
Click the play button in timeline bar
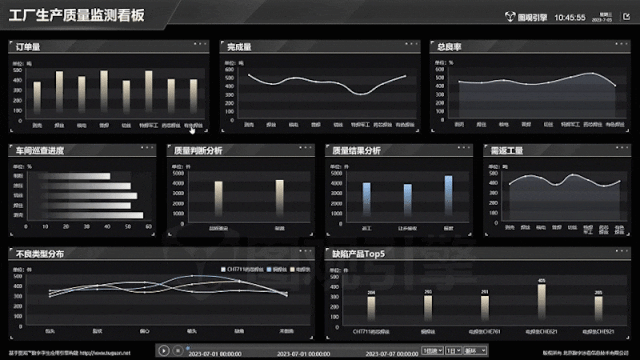pyautogui.click(x=164, y=351)
